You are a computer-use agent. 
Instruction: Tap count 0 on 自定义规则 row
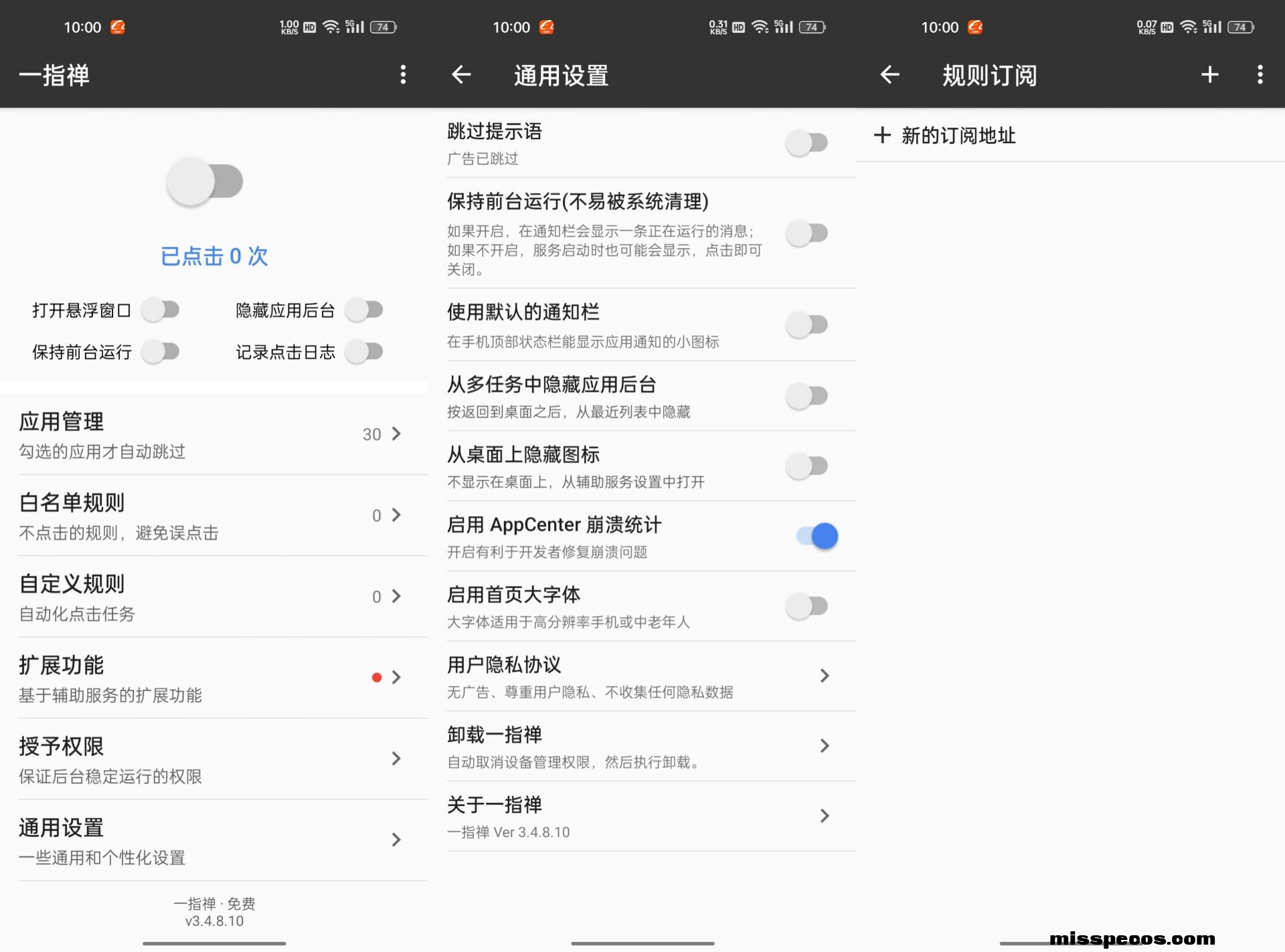tap(377, 597)
